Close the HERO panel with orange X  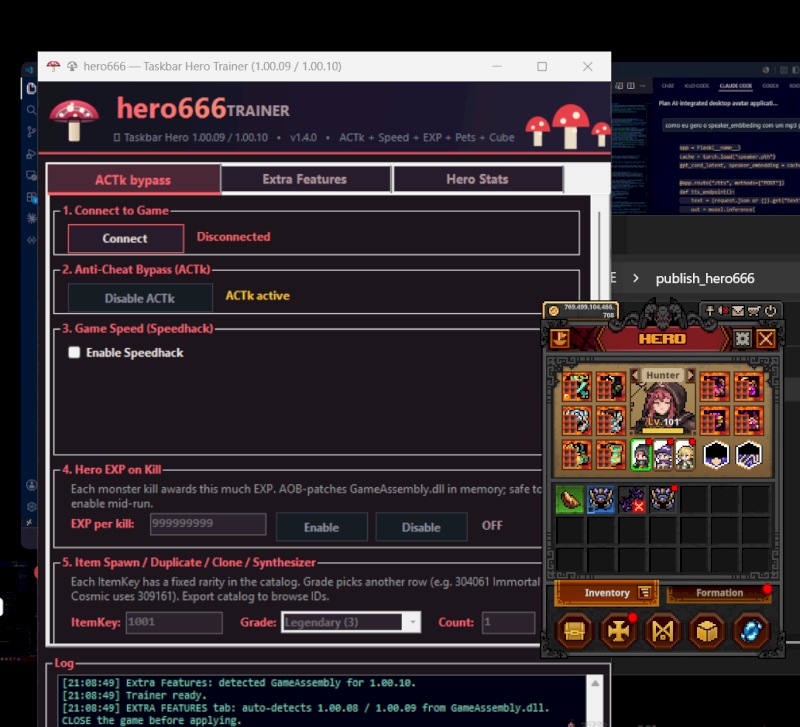766,339
